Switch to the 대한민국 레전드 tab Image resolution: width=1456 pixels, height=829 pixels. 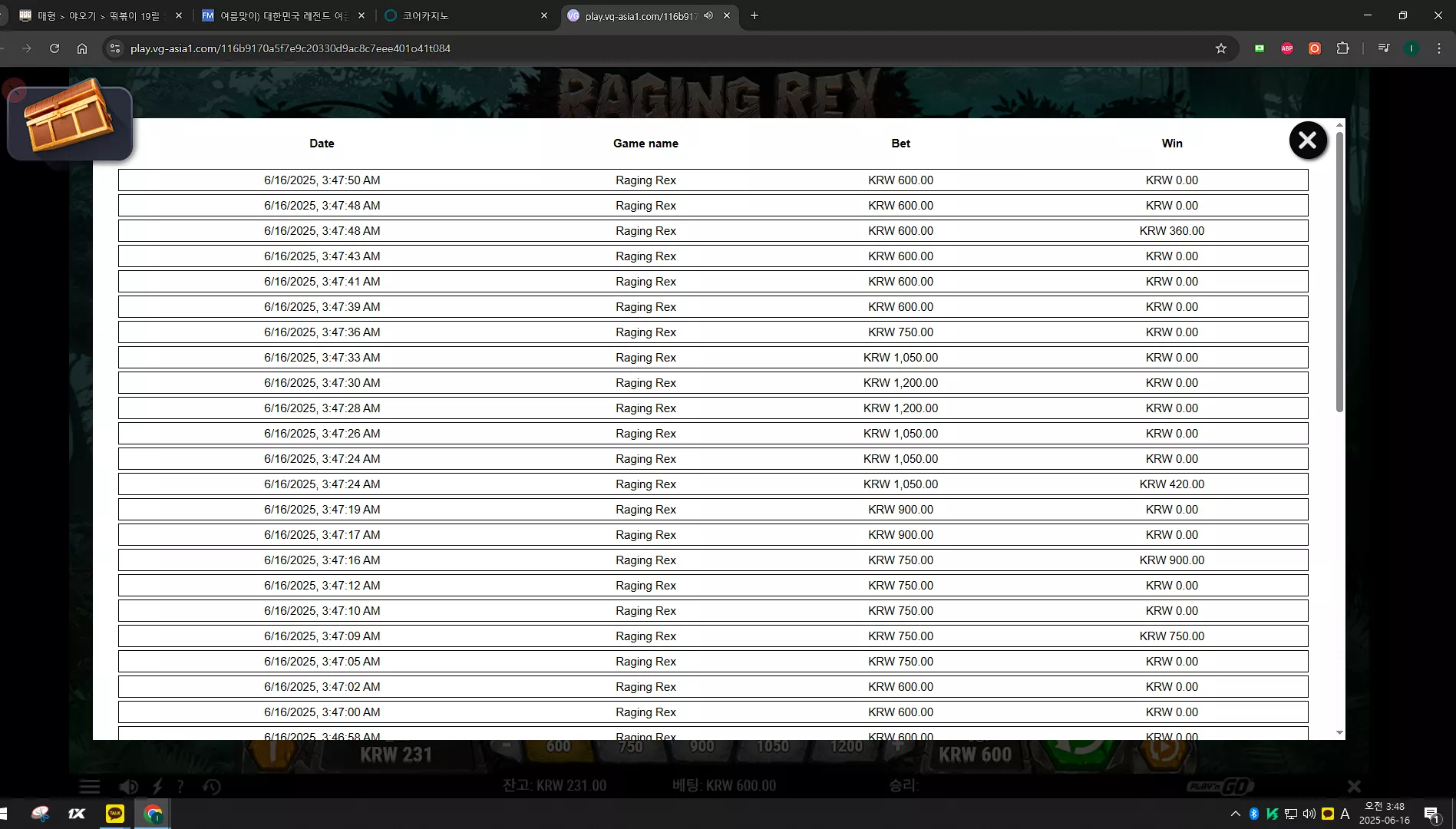(x=283, y=15)
